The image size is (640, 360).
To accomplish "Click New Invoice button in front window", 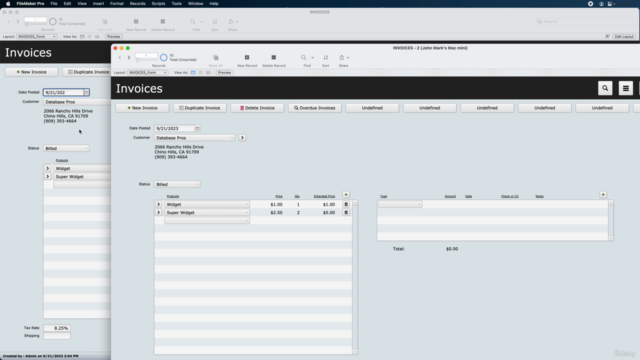I will click(142, 108).
